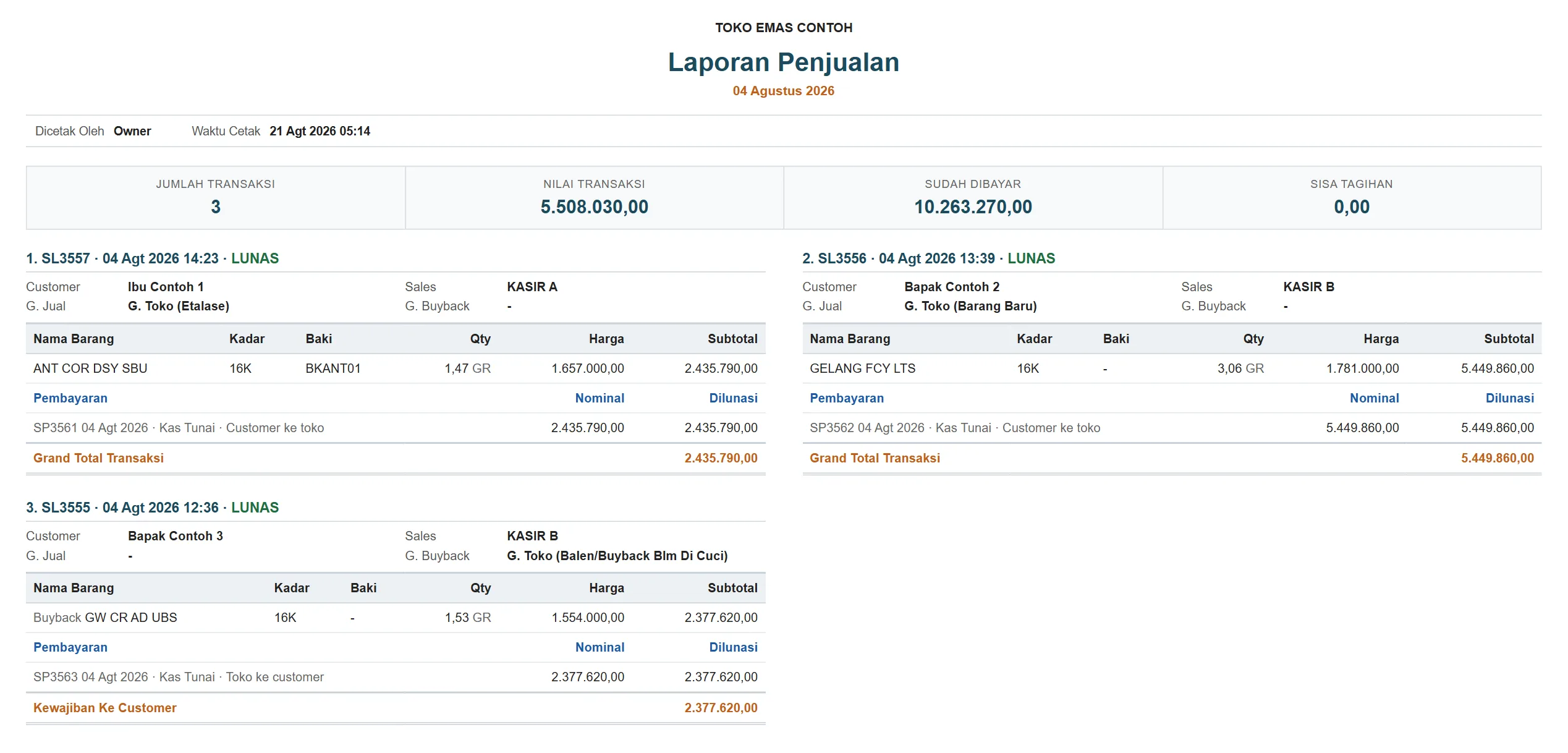Click Subtotal header in SL3556 table

pos(1509,339)
